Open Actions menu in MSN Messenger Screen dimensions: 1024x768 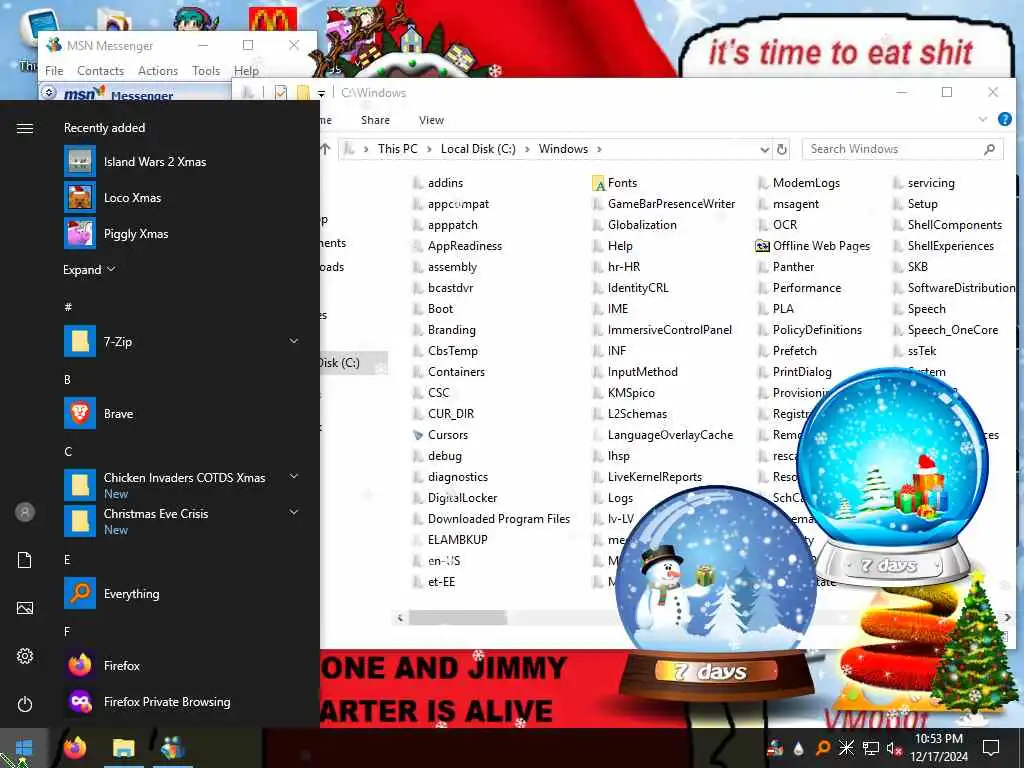pyautogui.click(x=158, y=71)
